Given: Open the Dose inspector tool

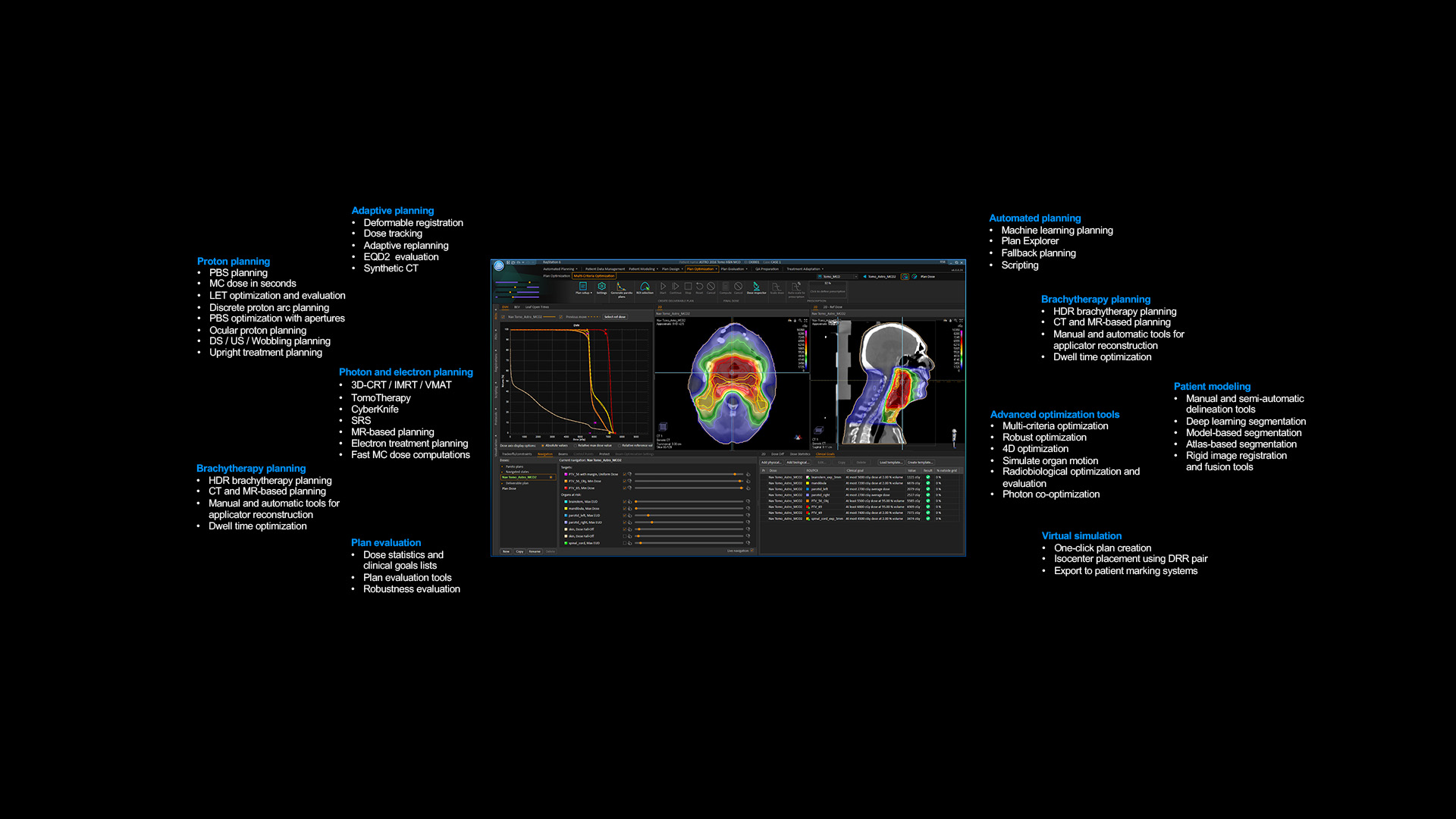Looking at the screenshot, I should tap(756, 287).
